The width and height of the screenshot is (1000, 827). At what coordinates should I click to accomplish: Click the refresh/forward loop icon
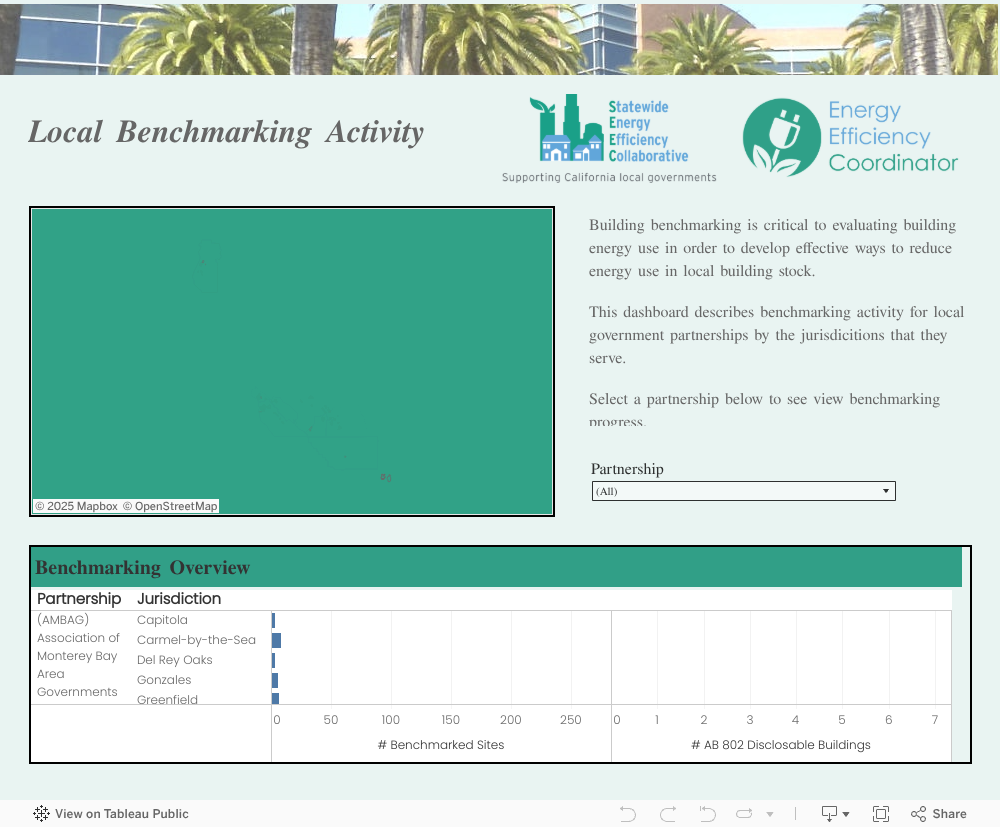pyautogui.click(x=744, y=814)
